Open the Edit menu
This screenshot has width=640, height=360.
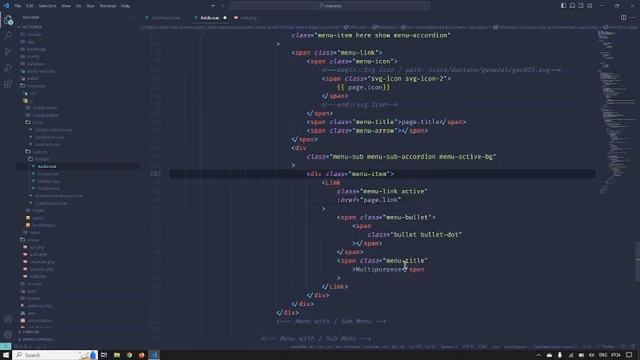click(30, 6)
